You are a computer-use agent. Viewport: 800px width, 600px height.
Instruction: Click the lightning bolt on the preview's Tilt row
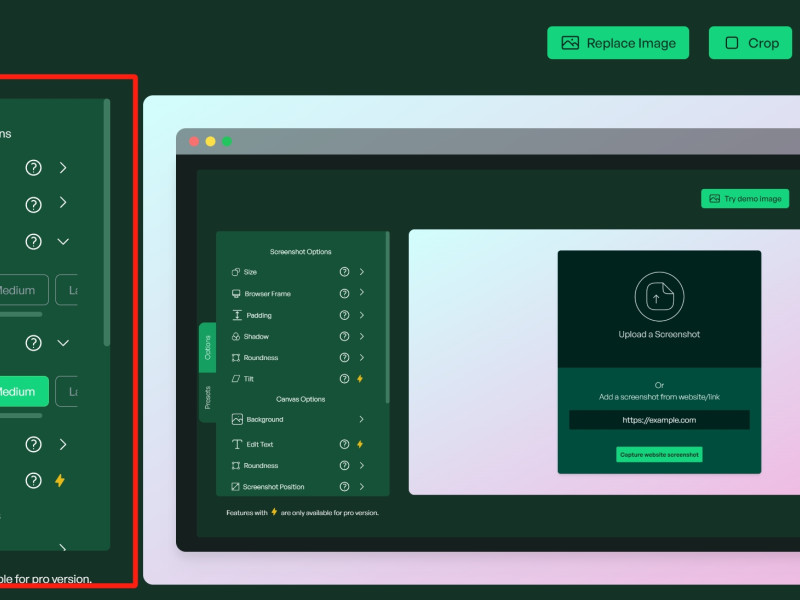pyautogui.click(x=360, y=379)
